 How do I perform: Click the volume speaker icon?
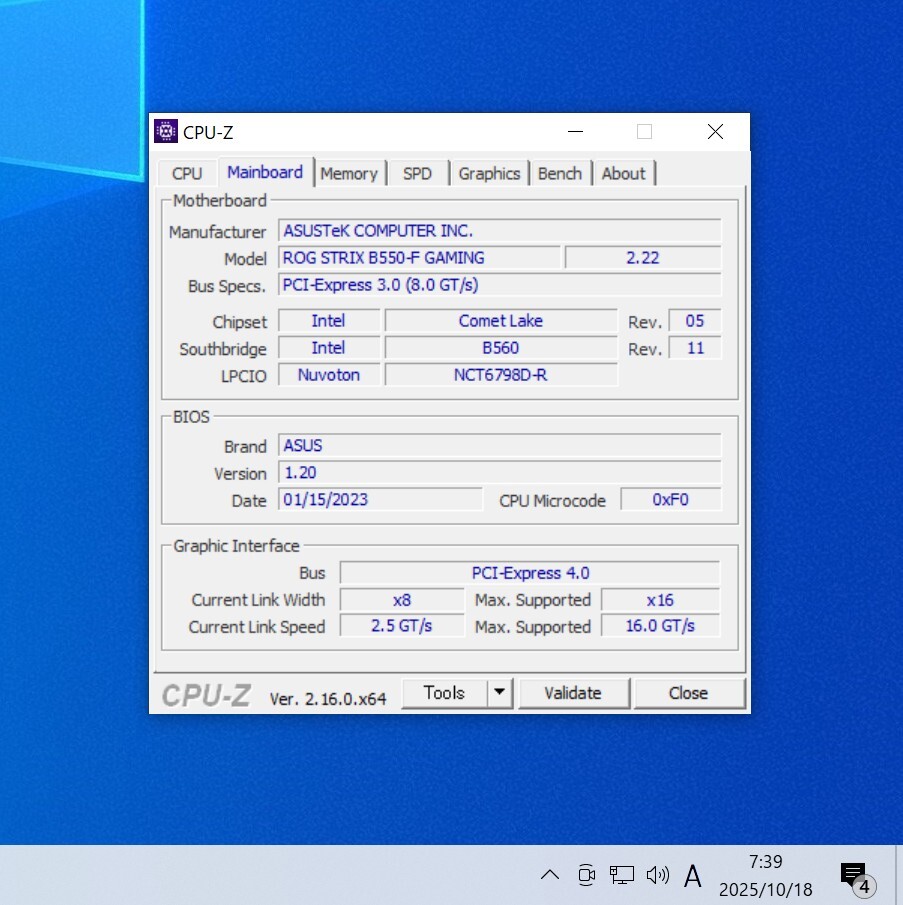657,875
